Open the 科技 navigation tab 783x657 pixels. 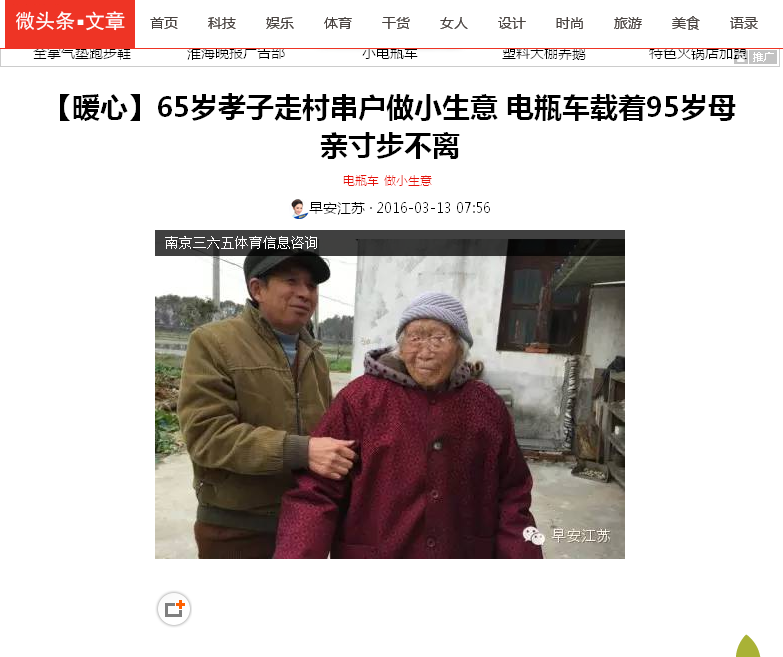click(222, 23)
